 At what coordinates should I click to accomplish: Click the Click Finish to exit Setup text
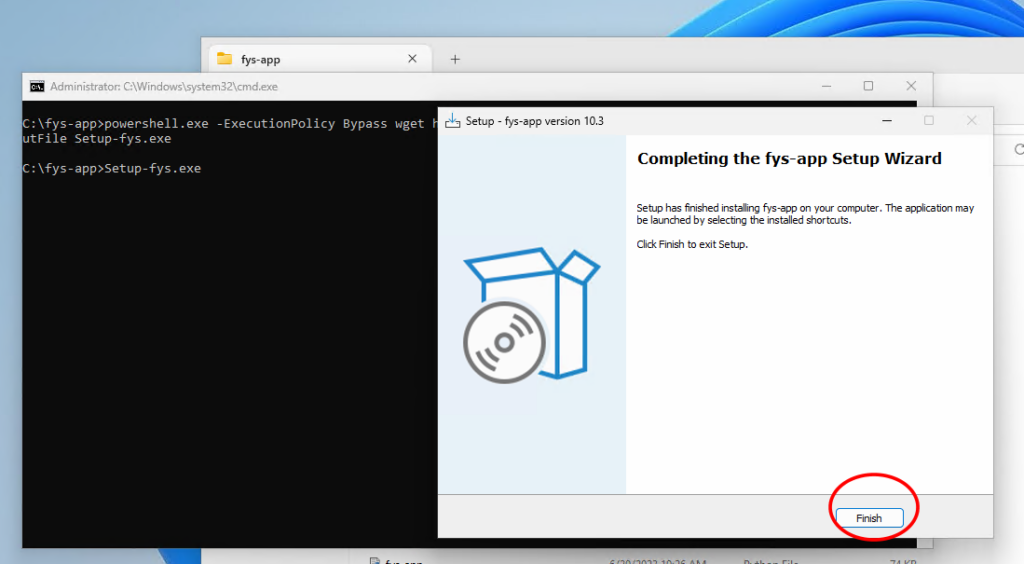692,244
